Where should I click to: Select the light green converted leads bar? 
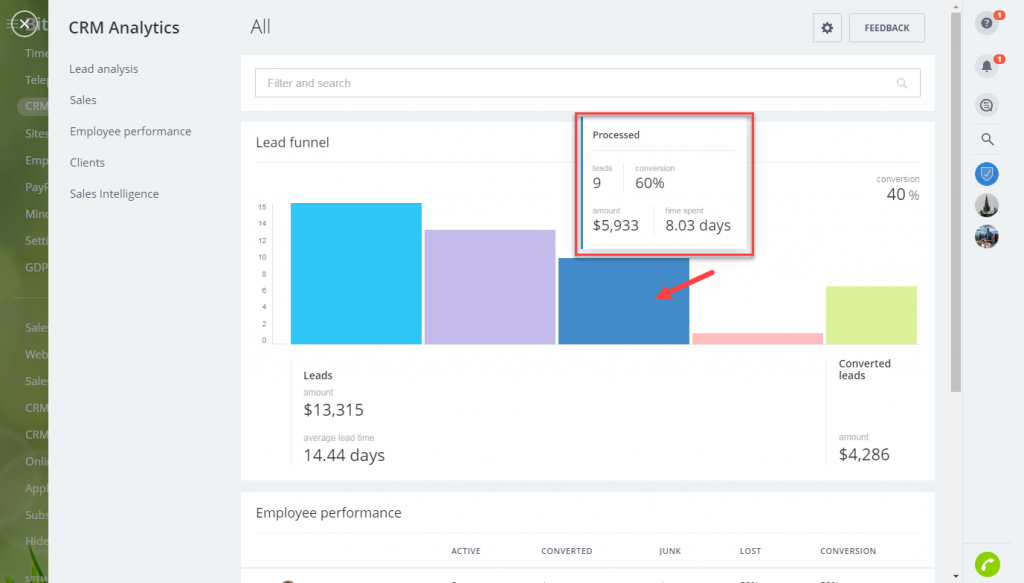(x=871, y=315)
